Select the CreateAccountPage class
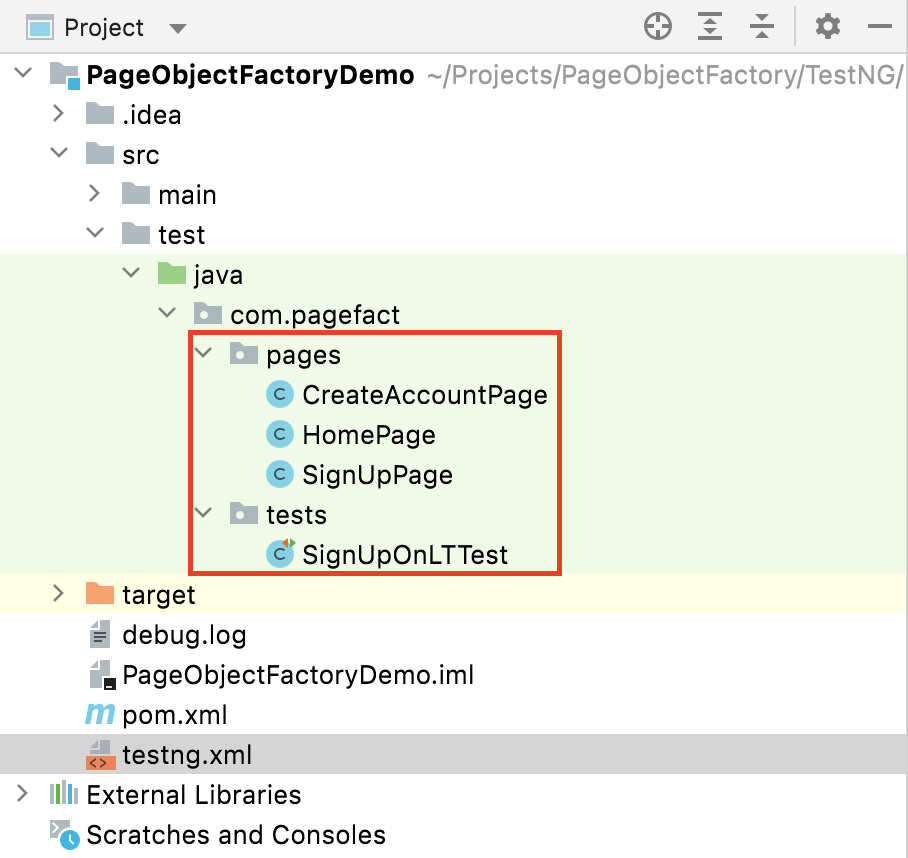The width and height of the screenshot is (908, 858). (x=424, y=395)
